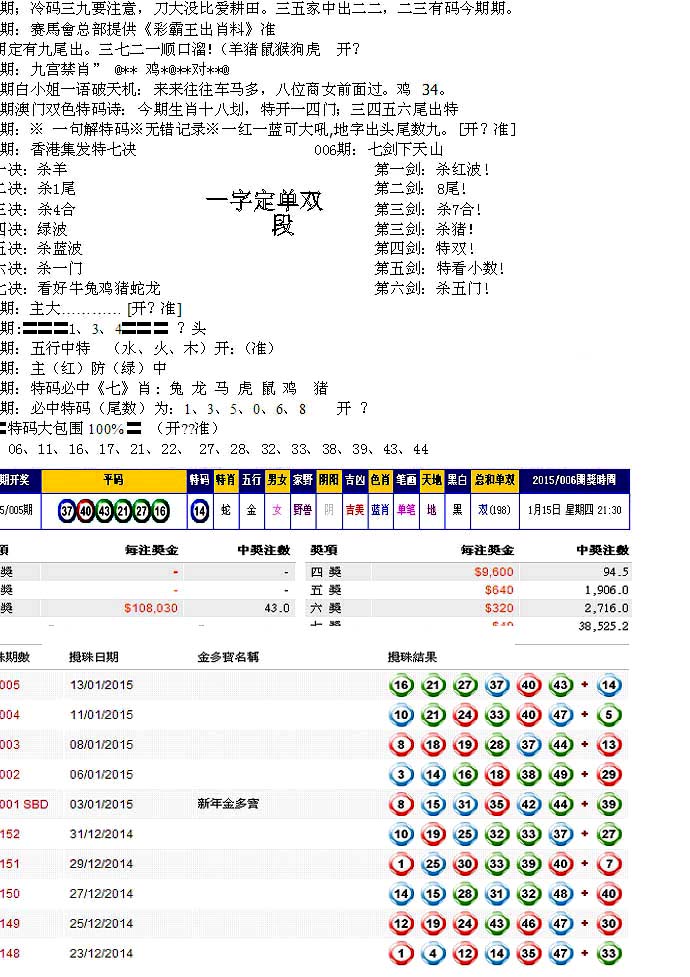The height and width of the screenshot is (977, 690).
Task: Select ball 3 in the 06/01/2015 row
Action: 401,774
